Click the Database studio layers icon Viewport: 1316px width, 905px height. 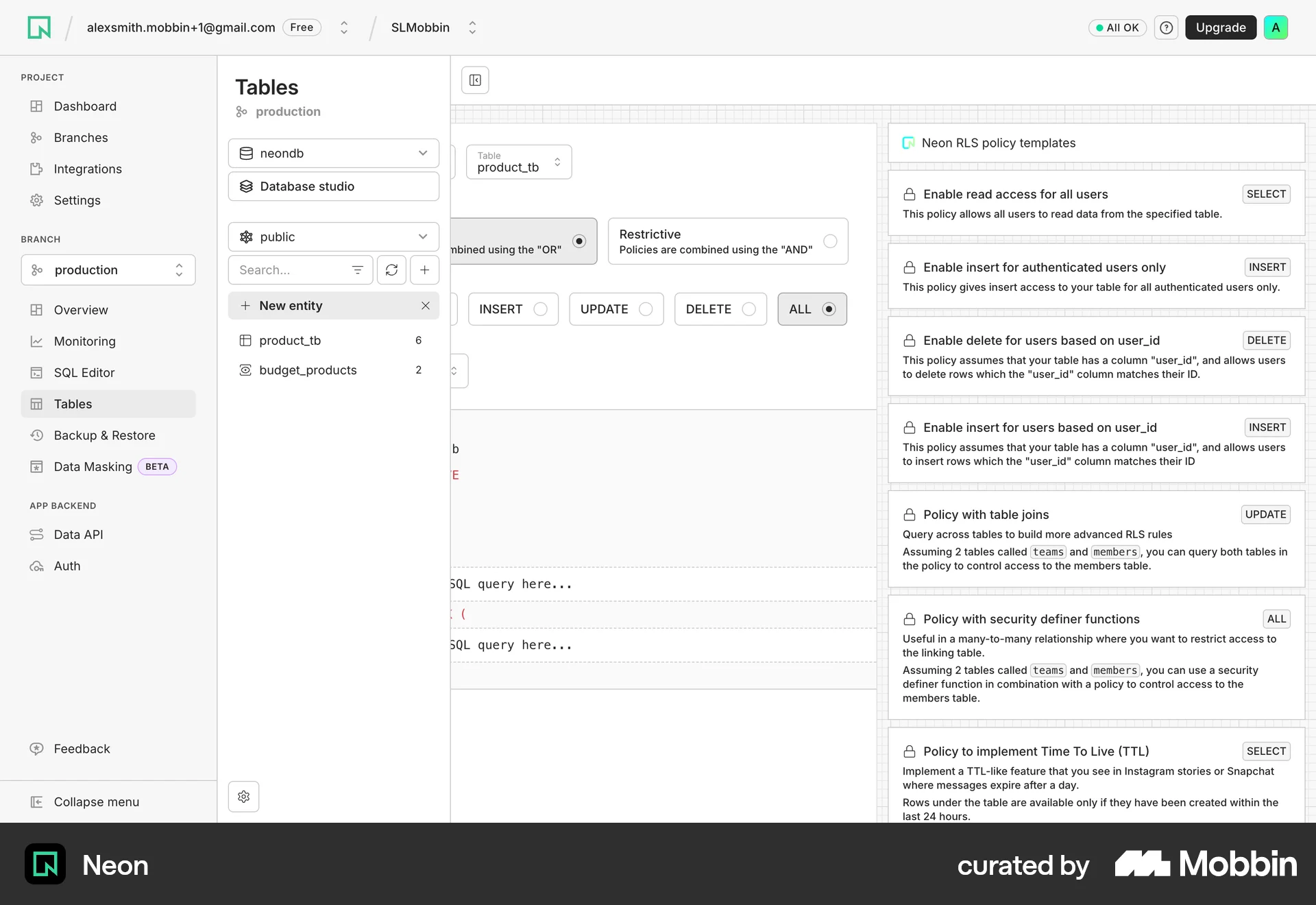[x=246, y=186]
